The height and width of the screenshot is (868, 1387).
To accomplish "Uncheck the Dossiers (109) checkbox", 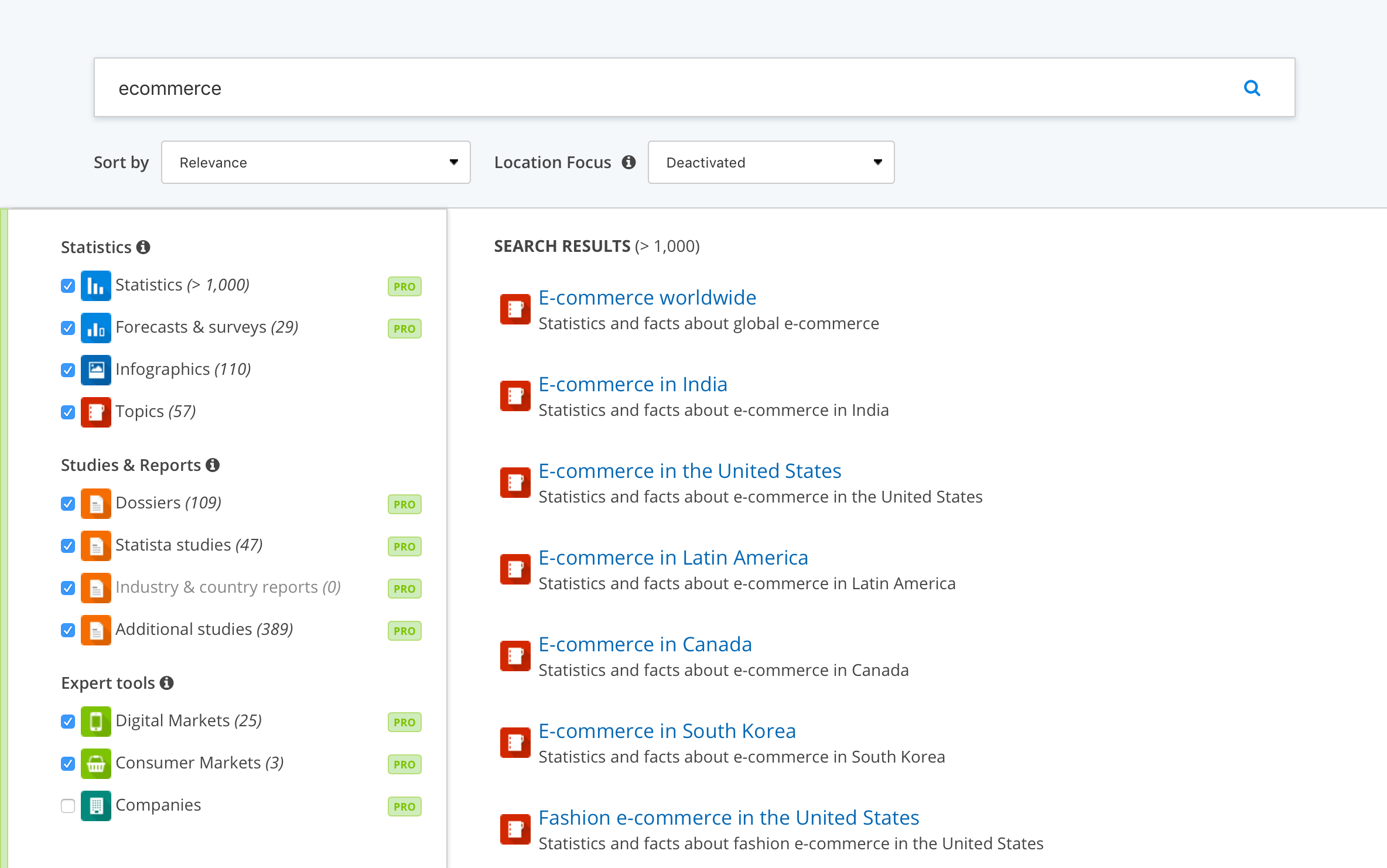I will (x=68, y=504).
